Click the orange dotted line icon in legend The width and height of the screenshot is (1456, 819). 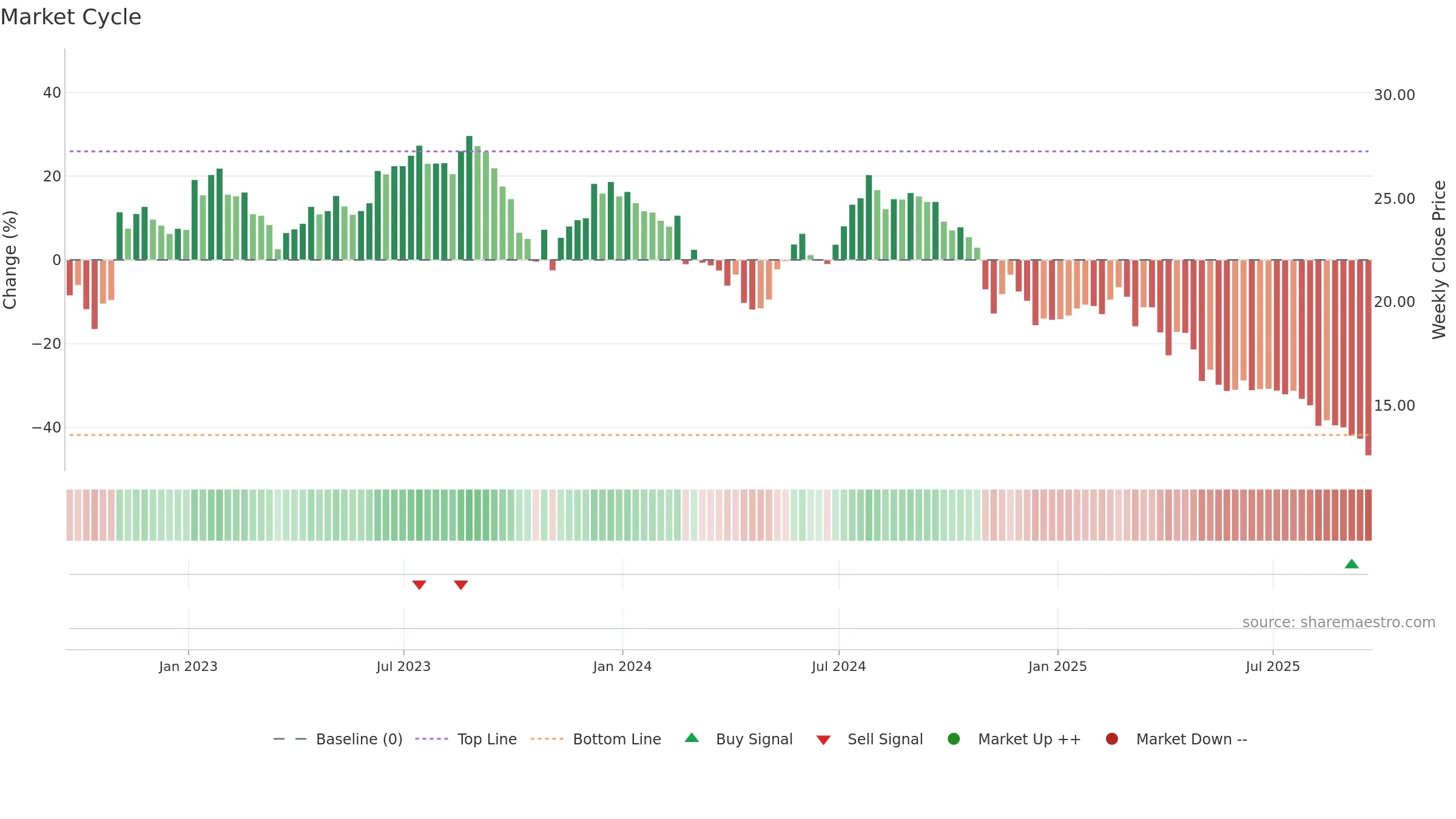547,739
